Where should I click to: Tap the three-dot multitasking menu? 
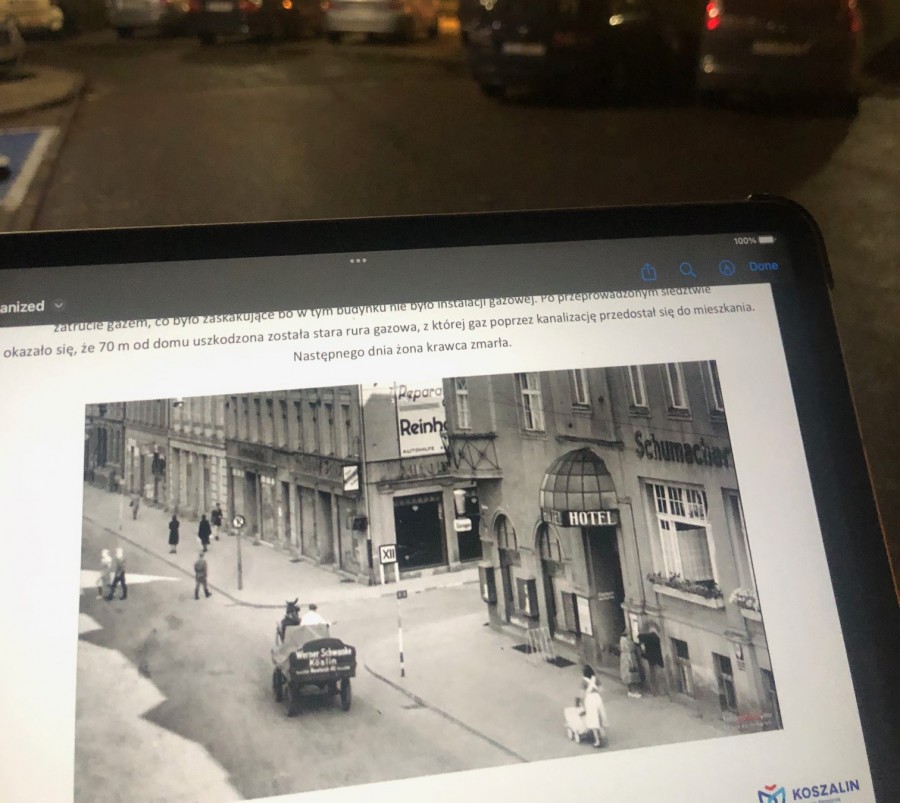point(358,261)
